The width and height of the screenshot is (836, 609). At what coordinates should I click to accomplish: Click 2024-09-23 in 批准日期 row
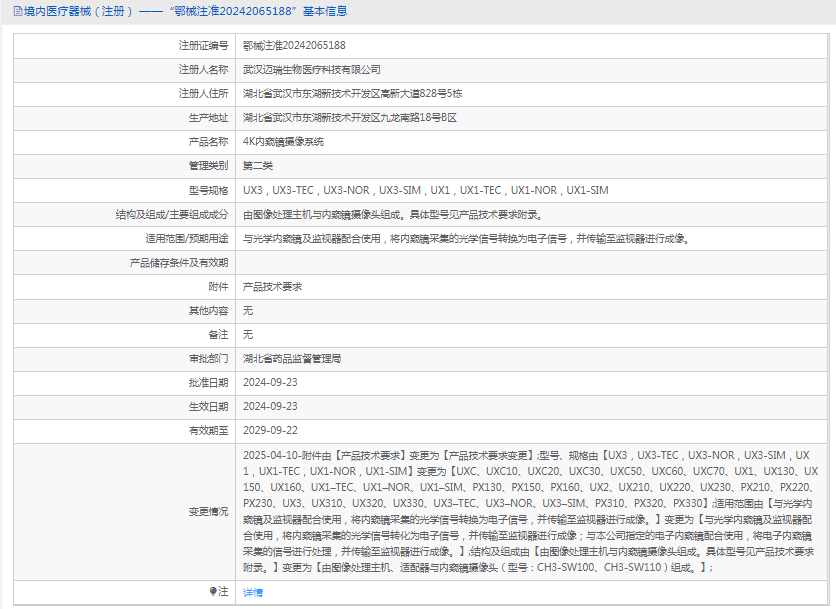pos(270,382)
